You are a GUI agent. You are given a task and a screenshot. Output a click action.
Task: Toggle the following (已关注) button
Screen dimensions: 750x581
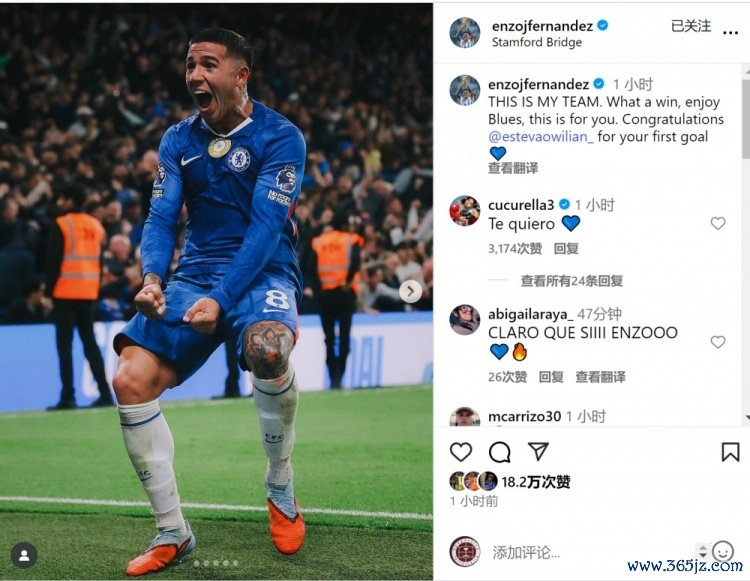point(691,26)
